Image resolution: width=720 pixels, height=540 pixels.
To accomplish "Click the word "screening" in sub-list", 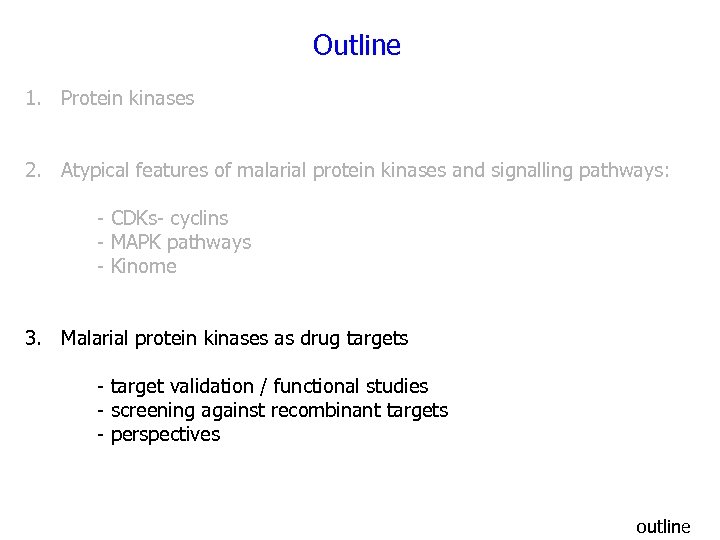I will [153, 411].
